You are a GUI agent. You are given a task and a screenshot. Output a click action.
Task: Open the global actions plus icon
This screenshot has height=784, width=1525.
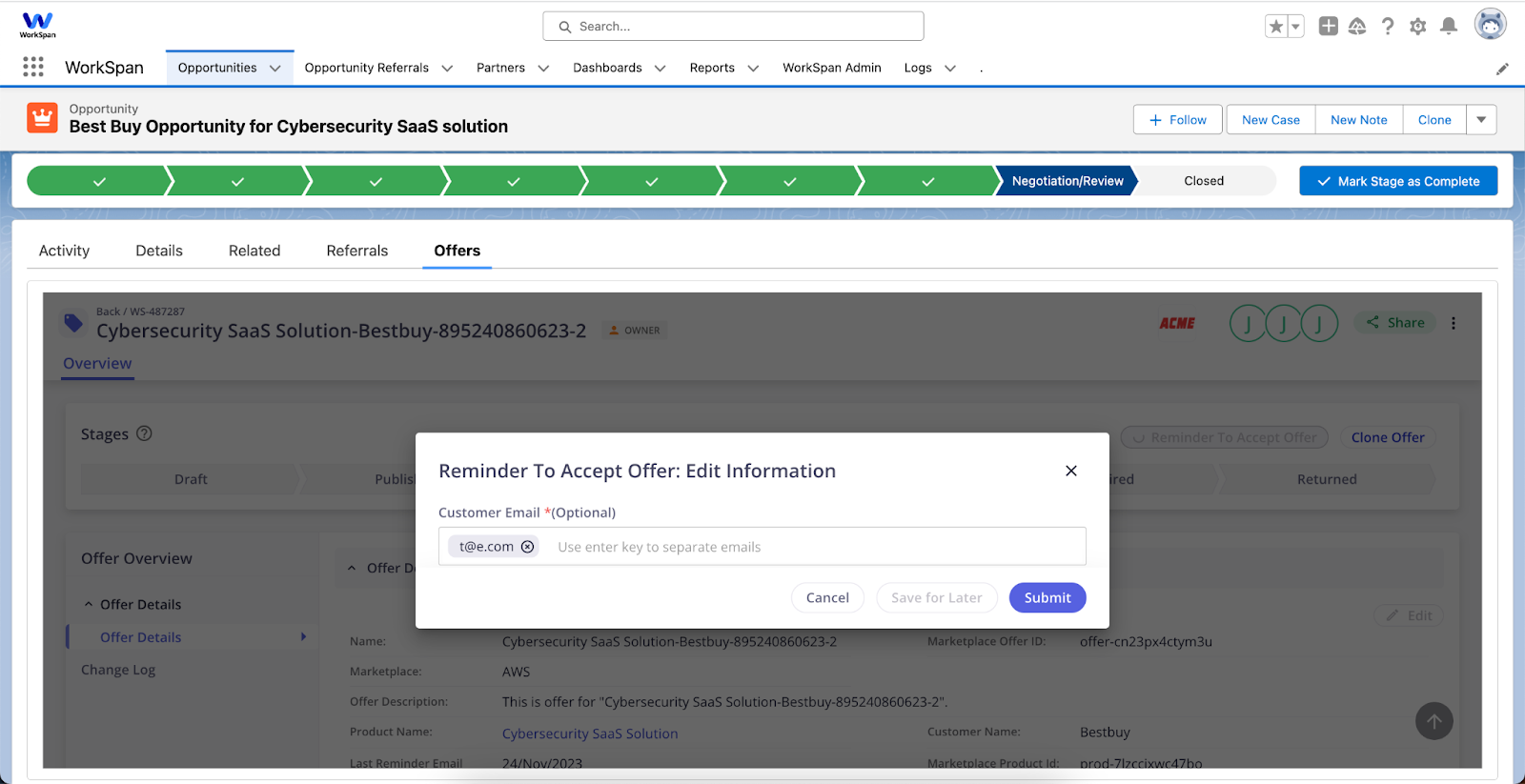coord(1328,27)
